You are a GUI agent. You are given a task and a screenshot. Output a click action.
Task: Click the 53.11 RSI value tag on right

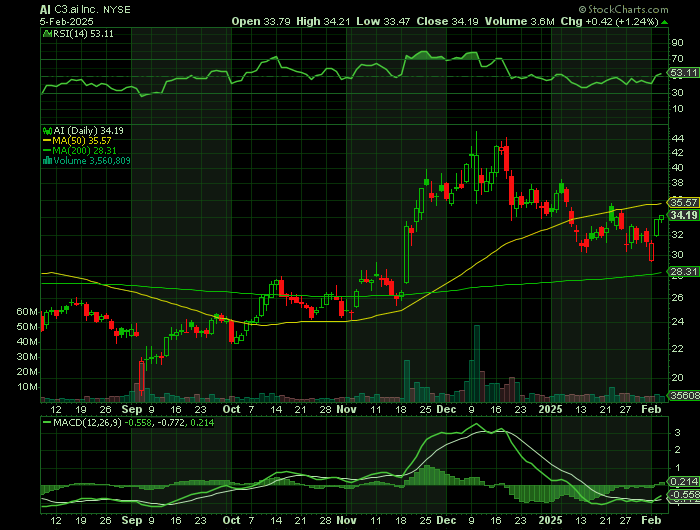coord(683,73)
